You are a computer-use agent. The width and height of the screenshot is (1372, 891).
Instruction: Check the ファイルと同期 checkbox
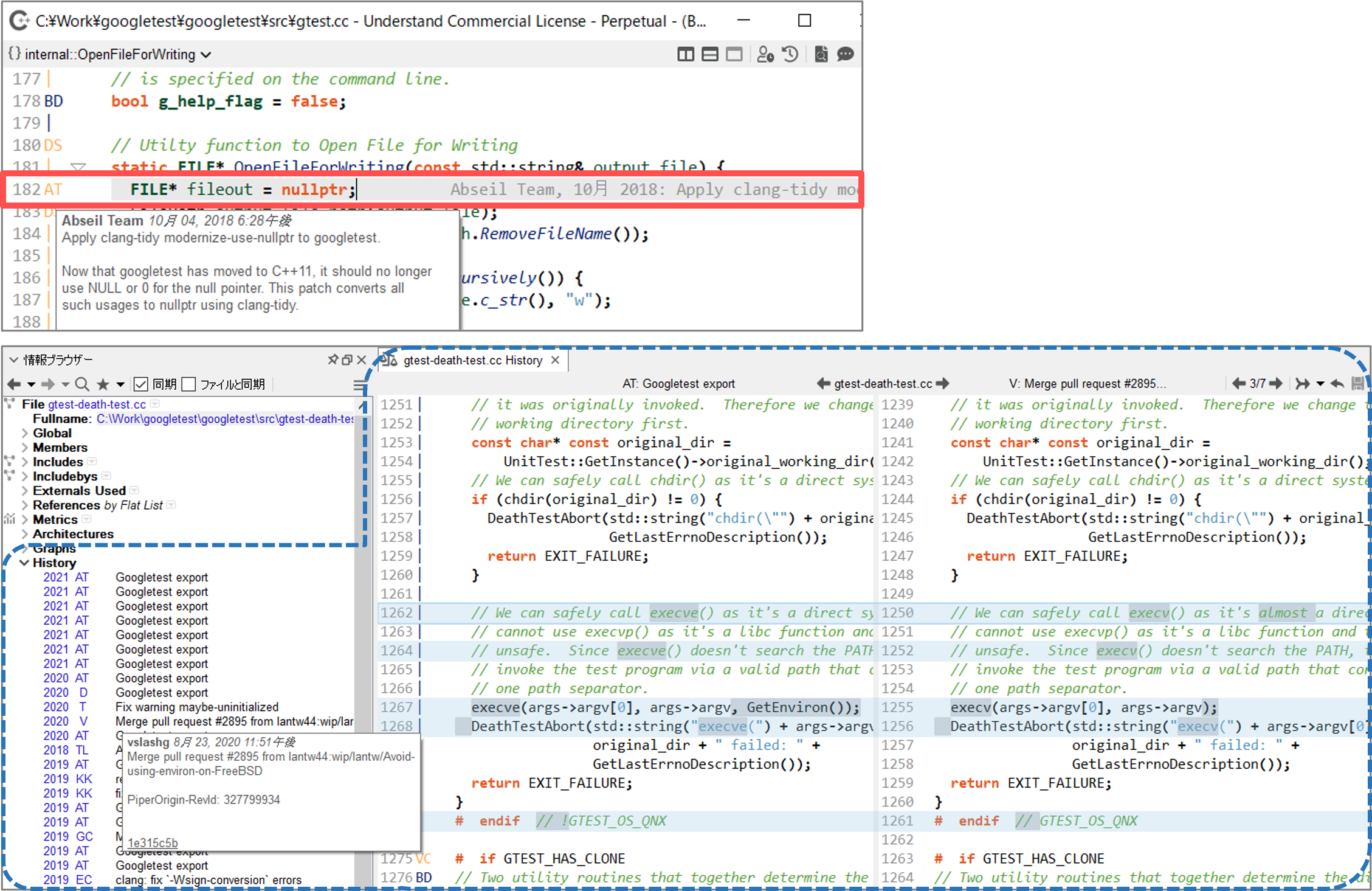tap(189, 384)
